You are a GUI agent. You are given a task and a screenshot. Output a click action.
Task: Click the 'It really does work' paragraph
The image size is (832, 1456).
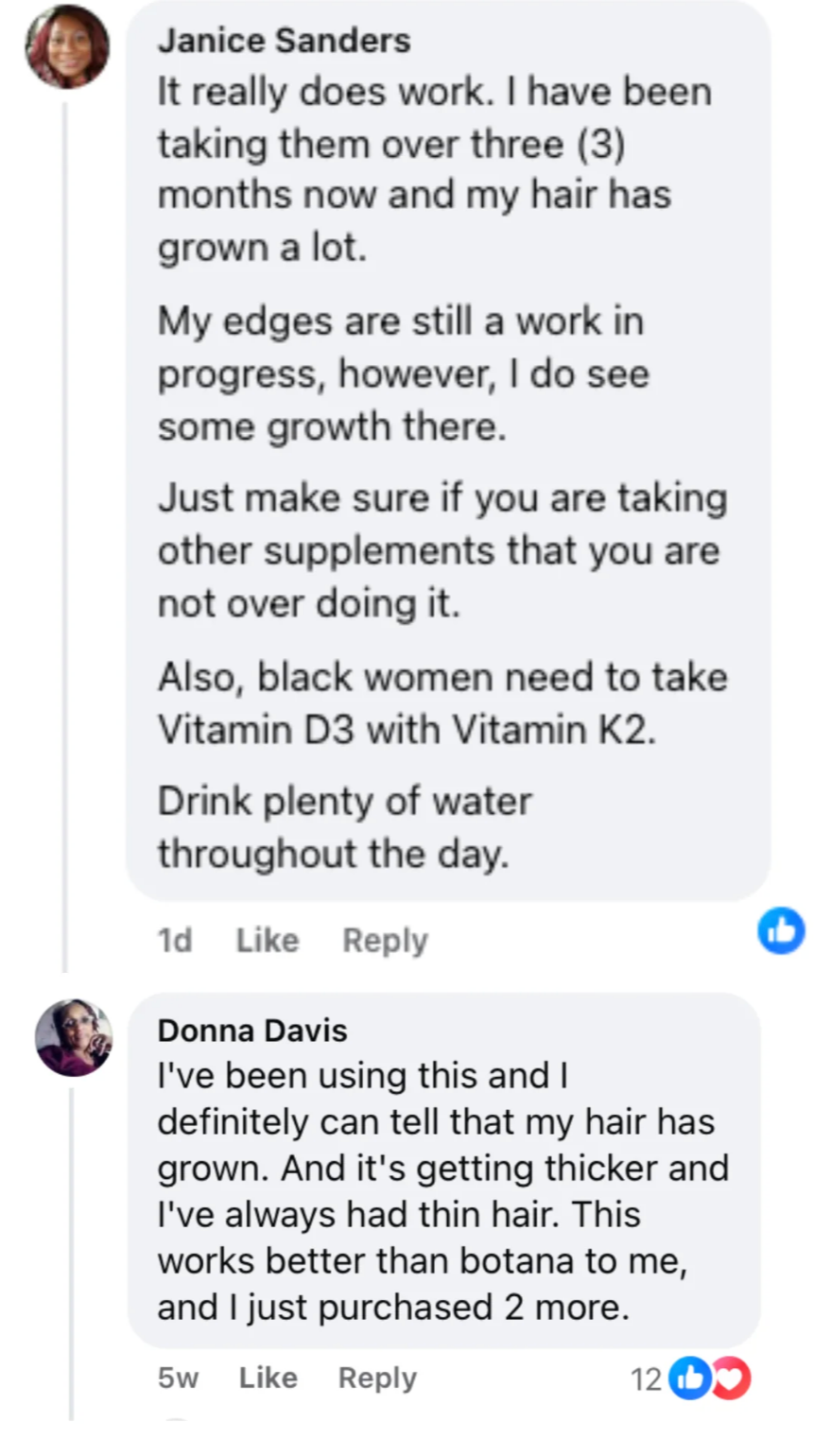tap(434, 168)
